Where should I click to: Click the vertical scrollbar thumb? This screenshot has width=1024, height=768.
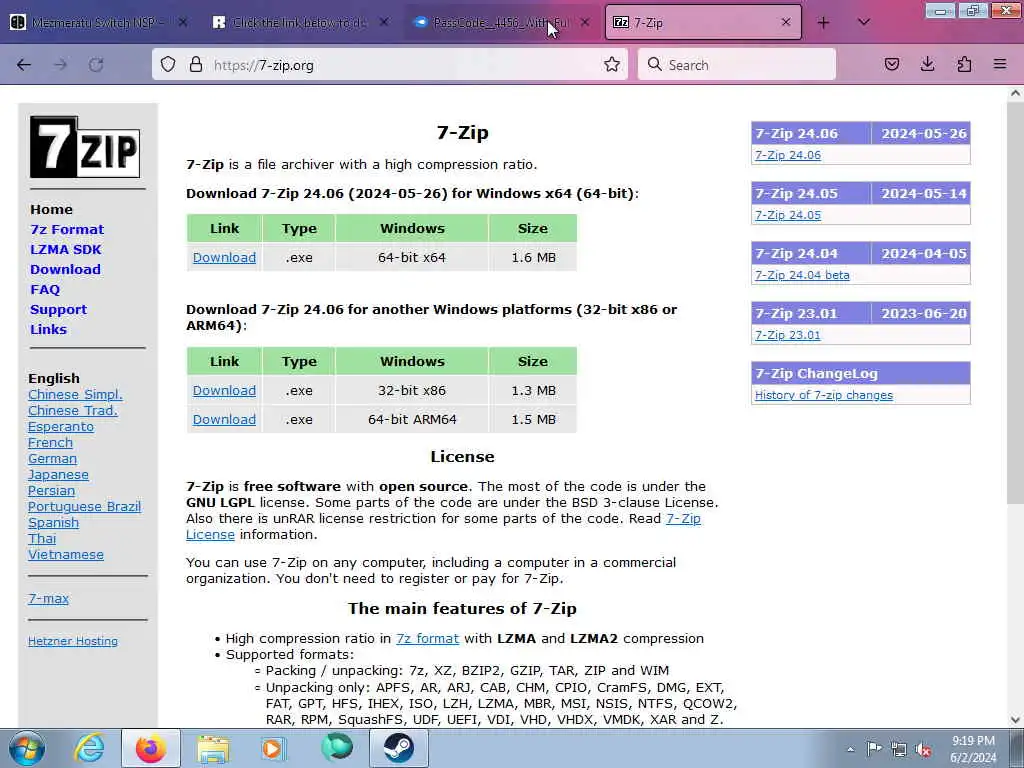[x=1015, y=303]
